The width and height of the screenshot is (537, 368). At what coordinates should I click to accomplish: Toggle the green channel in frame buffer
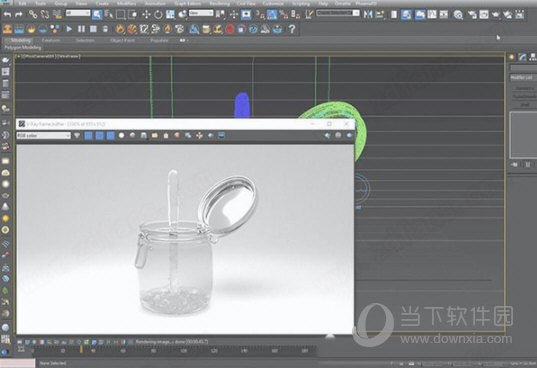coord(99,136)
